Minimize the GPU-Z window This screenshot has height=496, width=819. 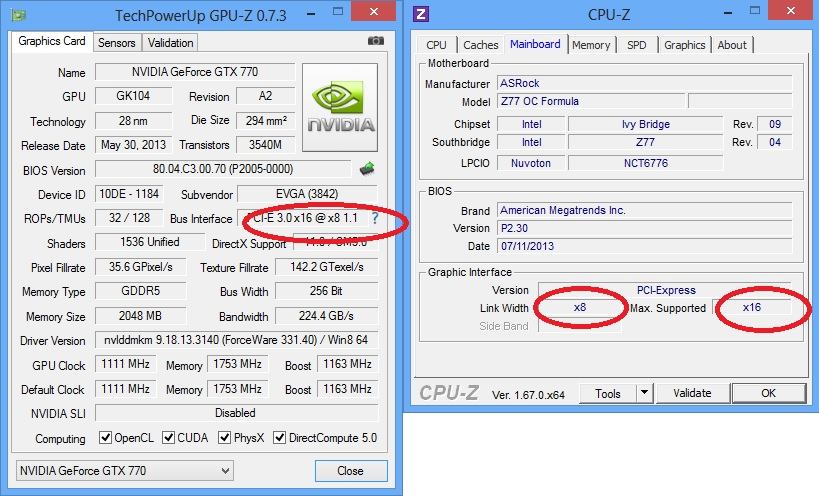click(x=311, y=14)
